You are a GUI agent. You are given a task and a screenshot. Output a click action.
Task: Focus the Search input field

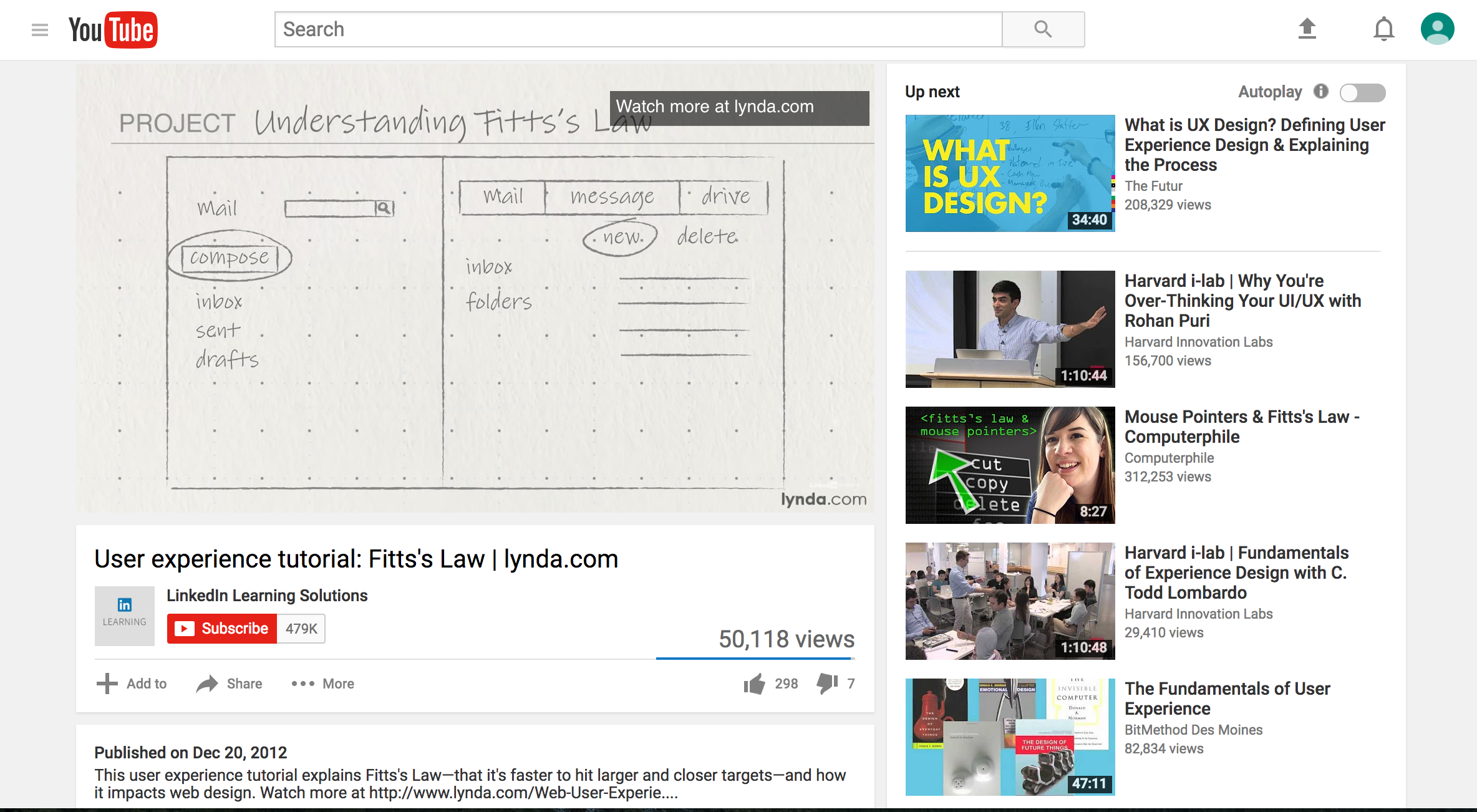pos(638,29)
